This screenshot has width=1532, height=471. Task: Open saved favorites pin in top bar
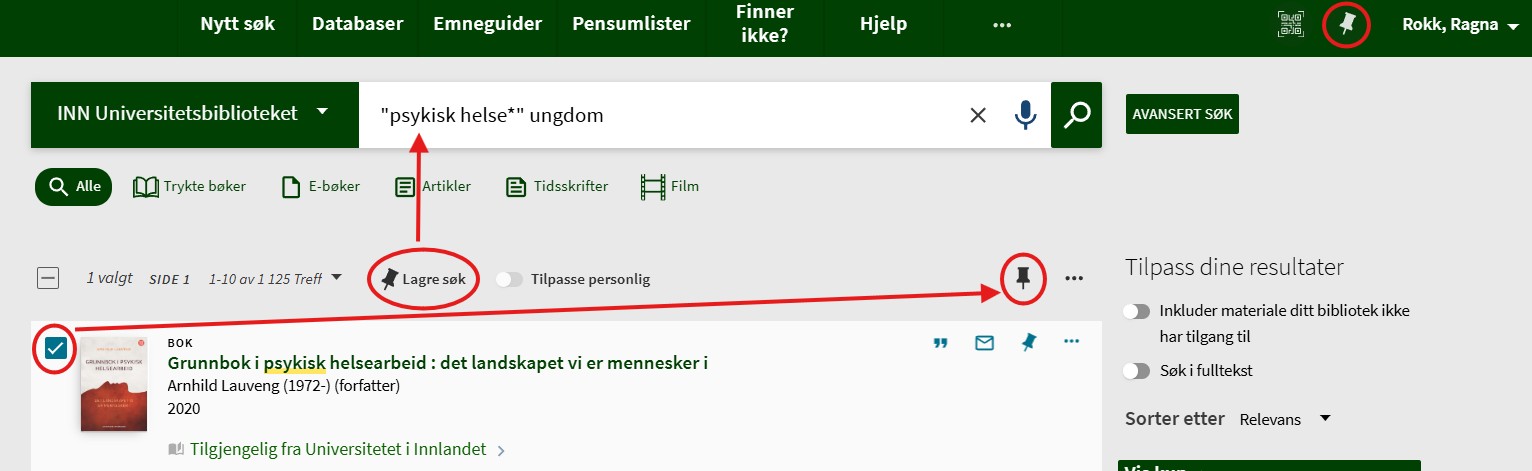tap(1346, 25)
